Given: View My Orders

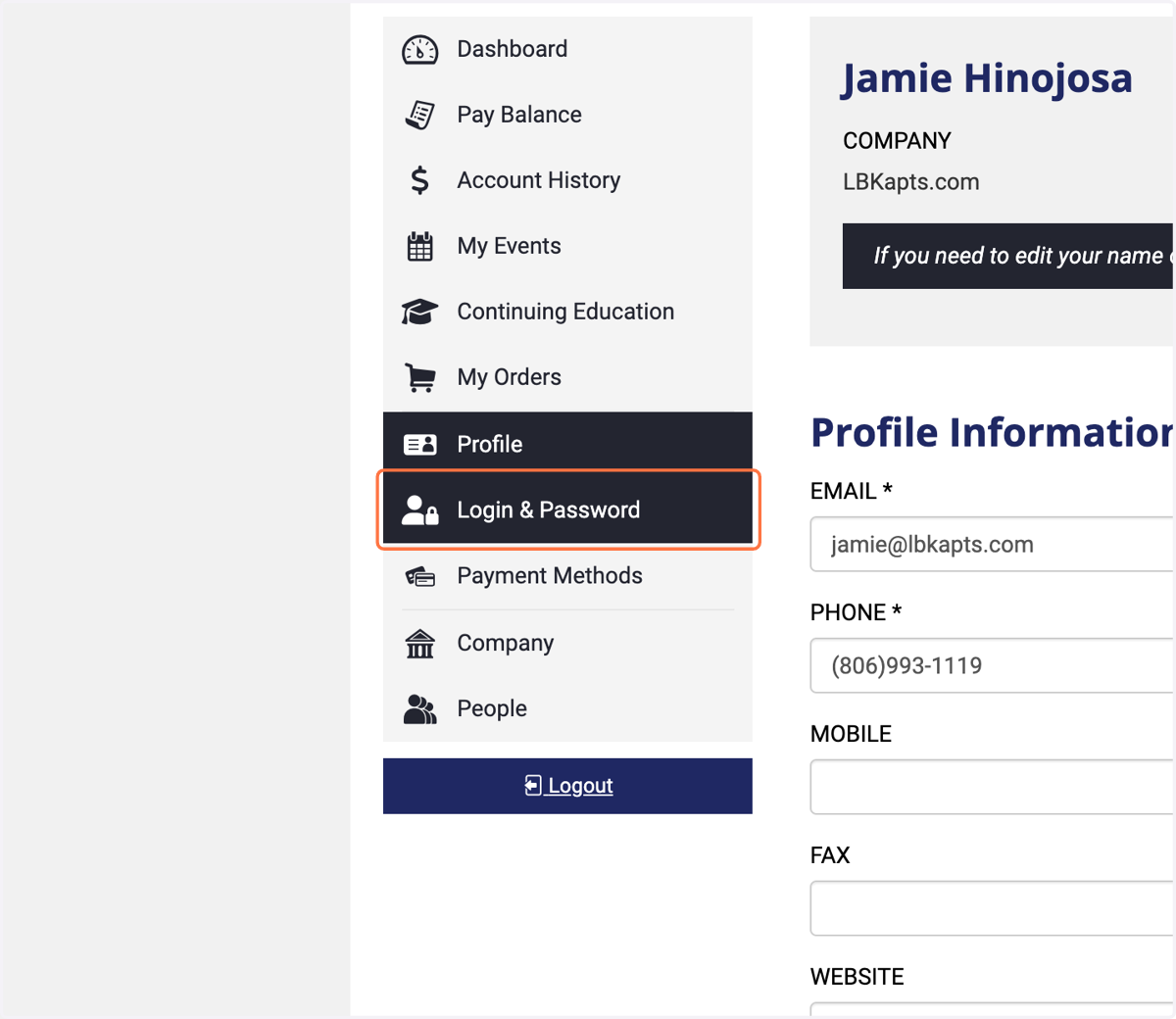Looking at the screenshot, I should 567,377.
